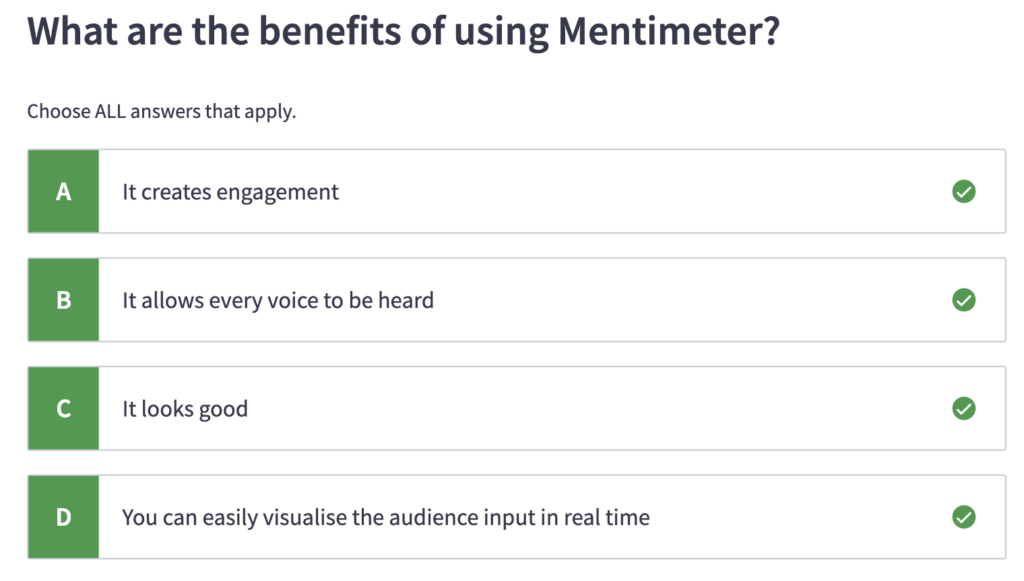Click the checkmark for visualise audience input option

(963, 516)
